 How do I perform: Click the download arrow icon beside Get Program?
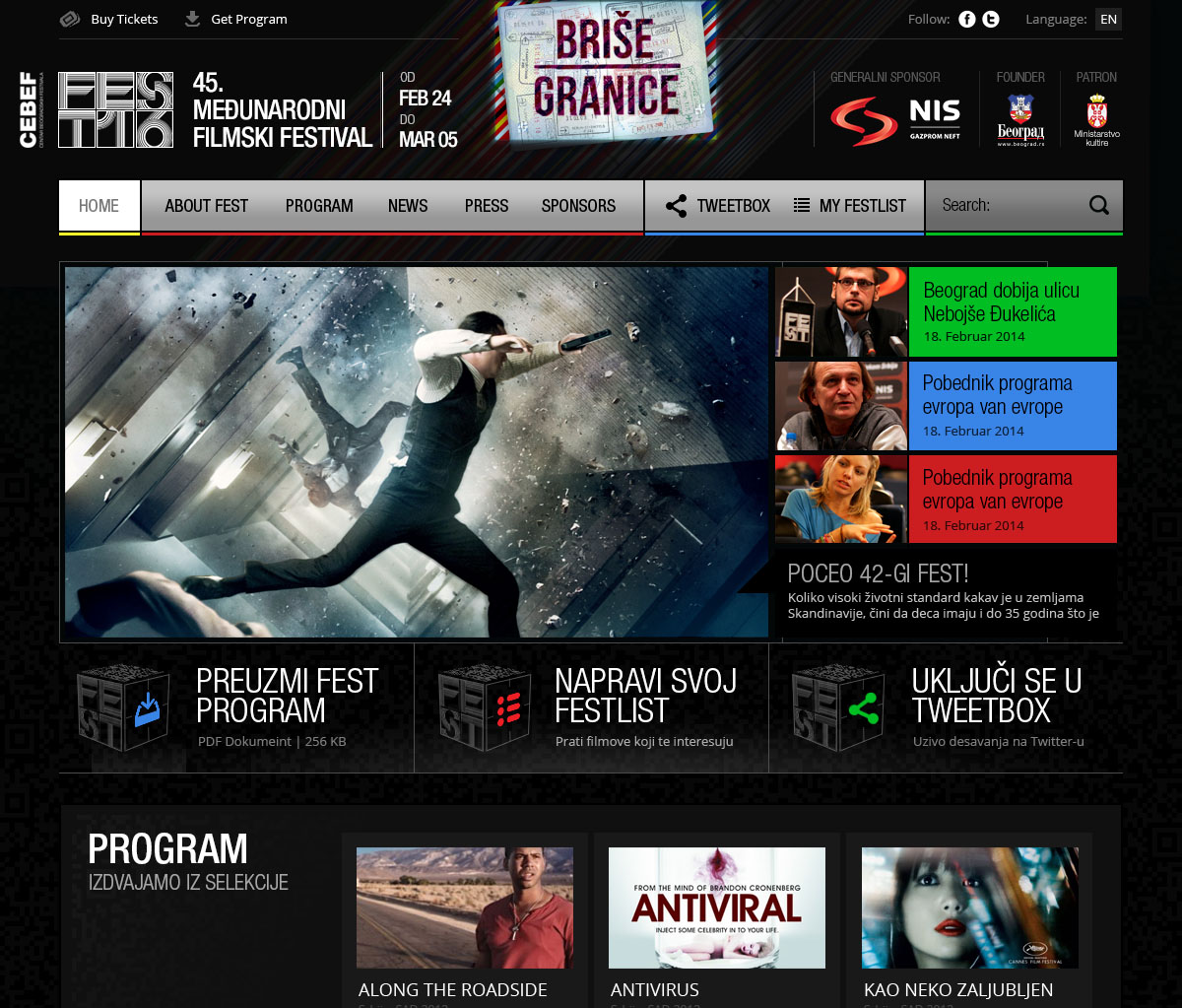click(192, 19)
